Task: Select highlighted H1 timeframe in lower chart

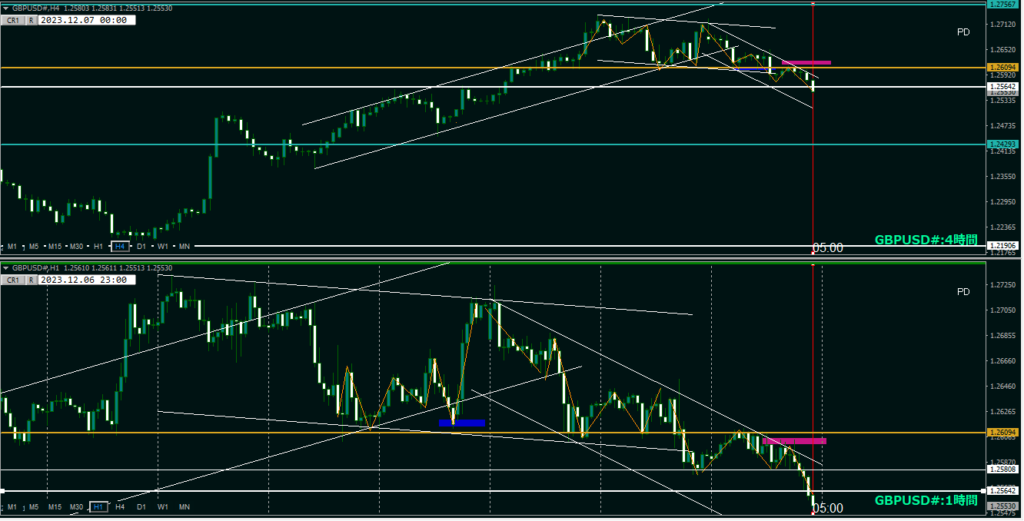Action: pos(98,507)
